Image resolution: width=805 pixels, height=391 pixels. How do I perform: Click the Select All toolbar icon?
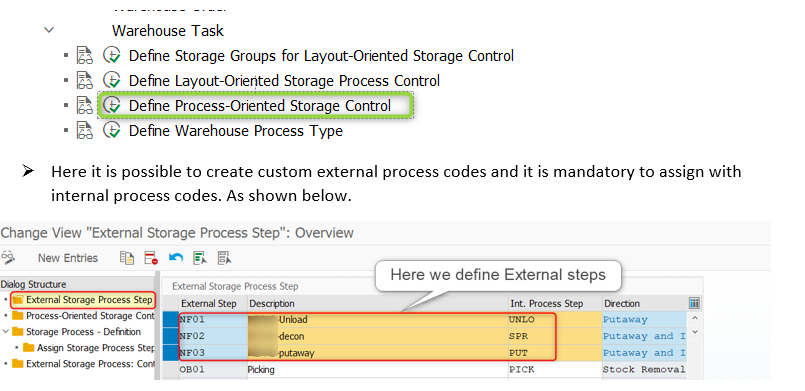tap(200, 258)
